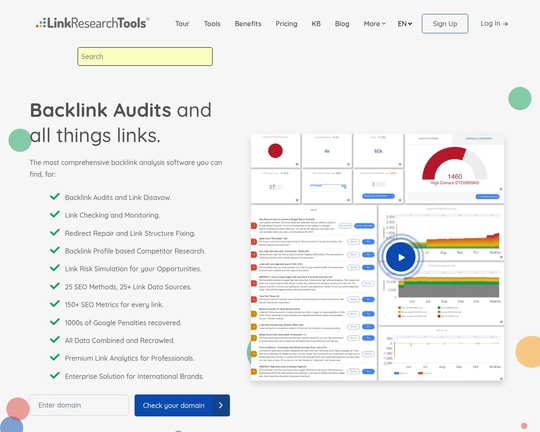
Task: Click the checkmark beside Google Penalties recovered
Action: 55,322
